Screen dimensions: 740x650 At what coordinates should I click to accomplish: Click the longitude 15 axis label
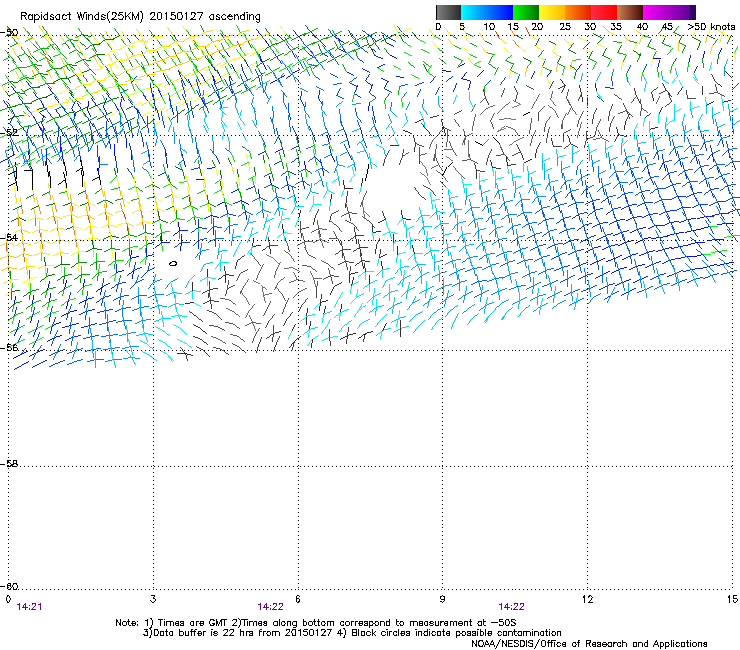tap(732, 599)
